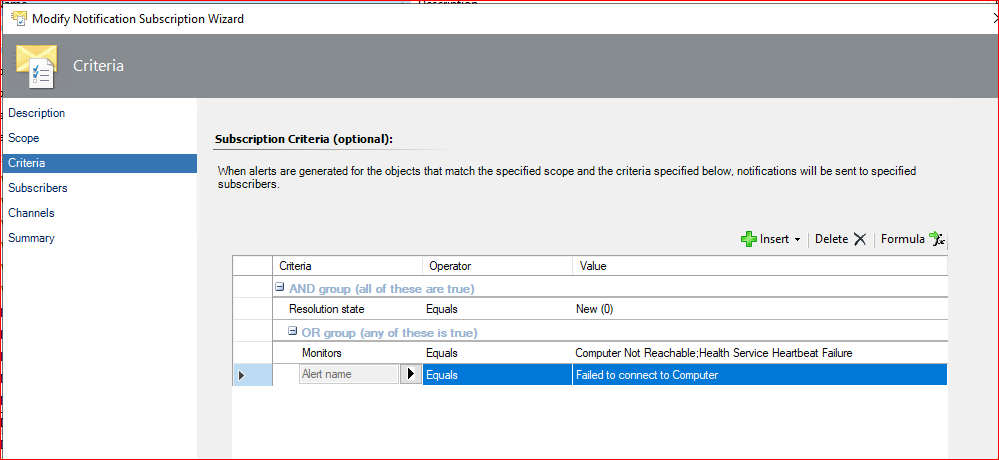Click the Operator column header

click(x=498, y=266)
